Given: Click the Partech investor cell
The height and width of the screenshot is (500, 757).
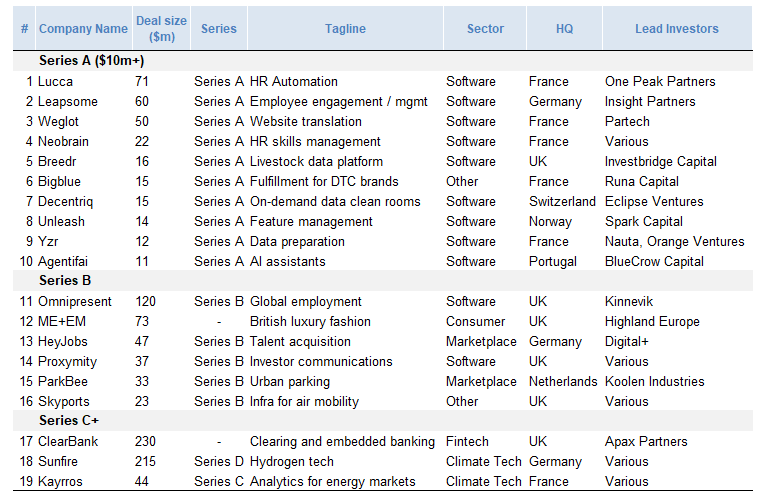Looking at the screenshot, I should 627,122.
